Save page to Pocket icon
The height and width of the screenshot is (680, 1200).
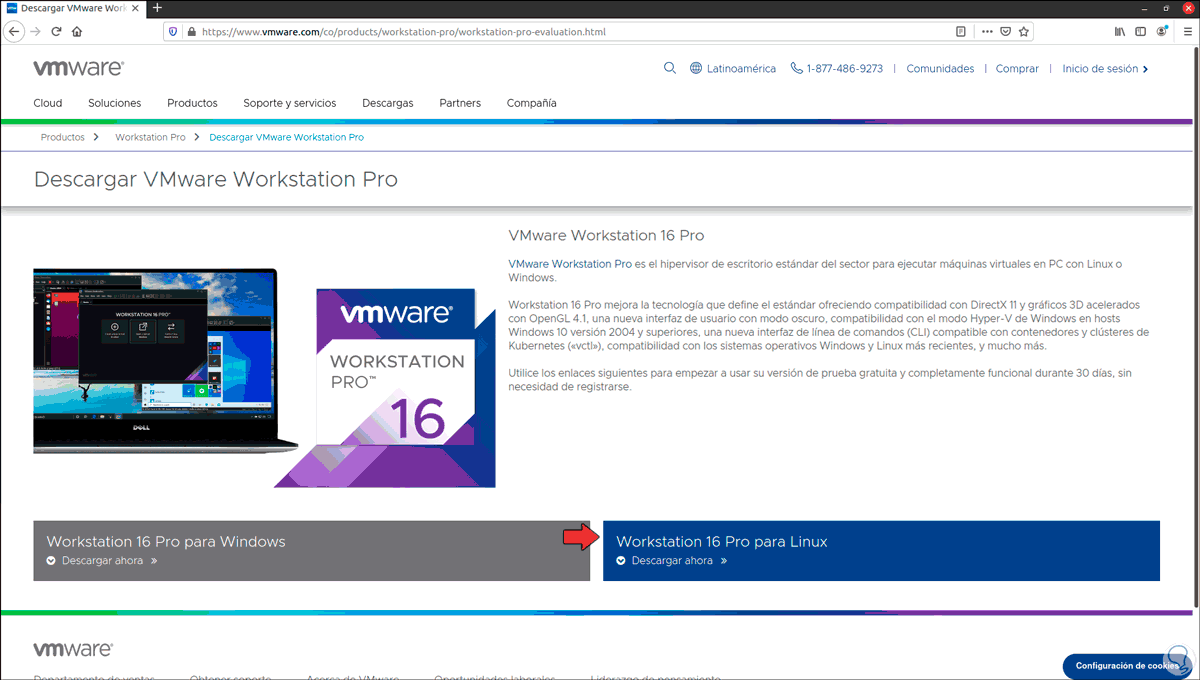point(1007,31)
